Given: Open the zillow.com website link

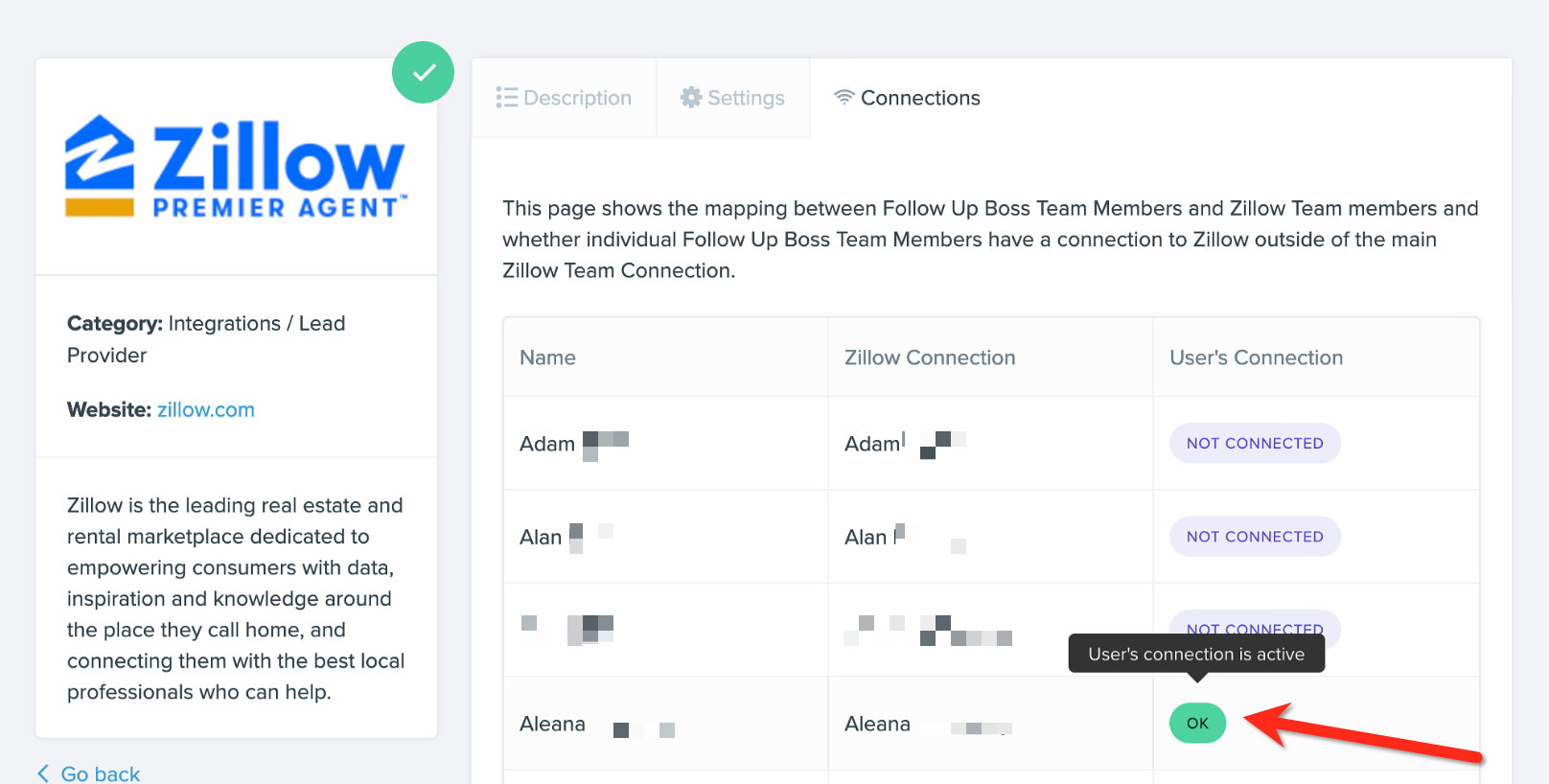Looking at the screenshot, I should point(206,410).
